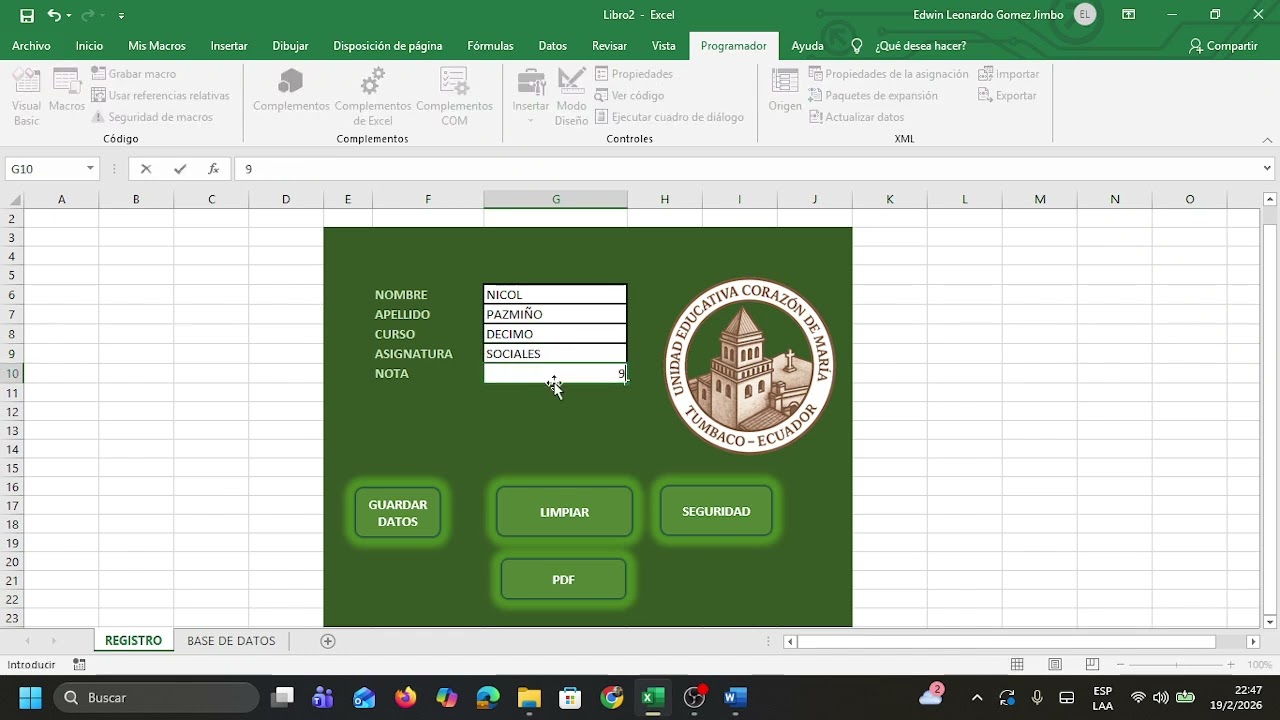Screen dimensions: 1280x720
Task: Add a new sheet
Action: [328, 641]
